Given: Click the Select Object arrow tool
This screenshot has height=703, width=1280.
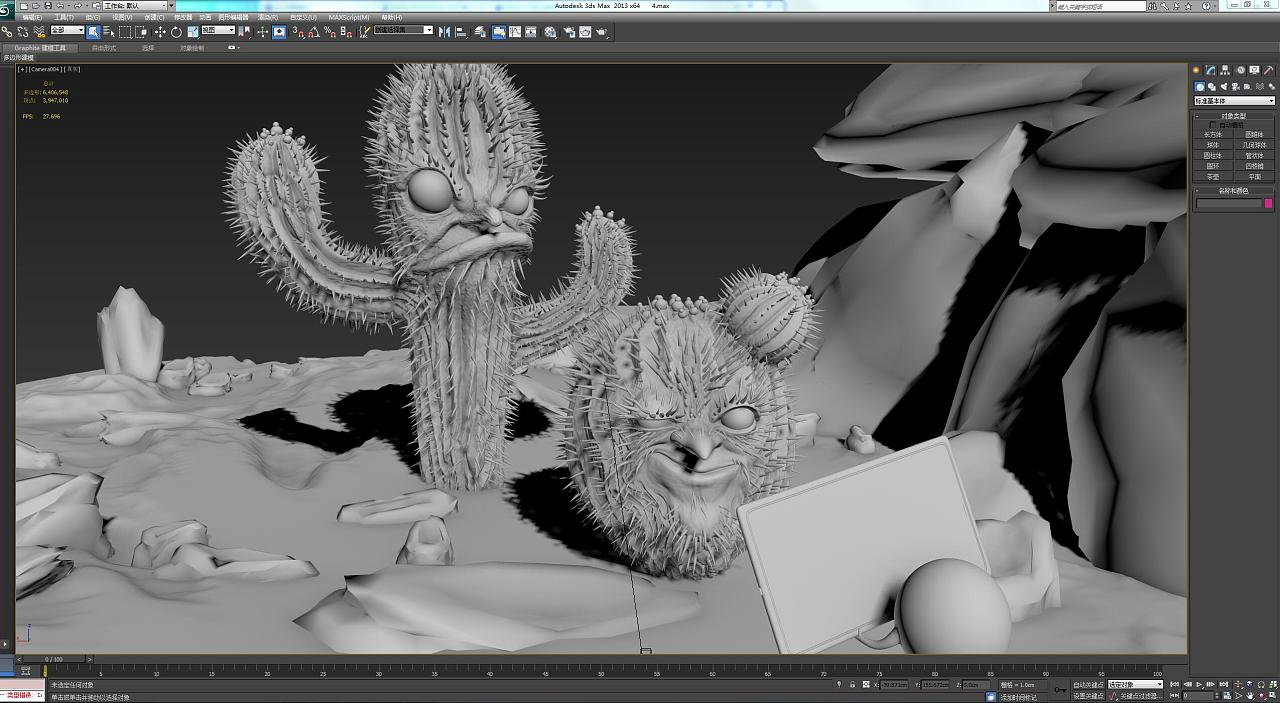Looking at the screenshot, I should tap(93, 32).
